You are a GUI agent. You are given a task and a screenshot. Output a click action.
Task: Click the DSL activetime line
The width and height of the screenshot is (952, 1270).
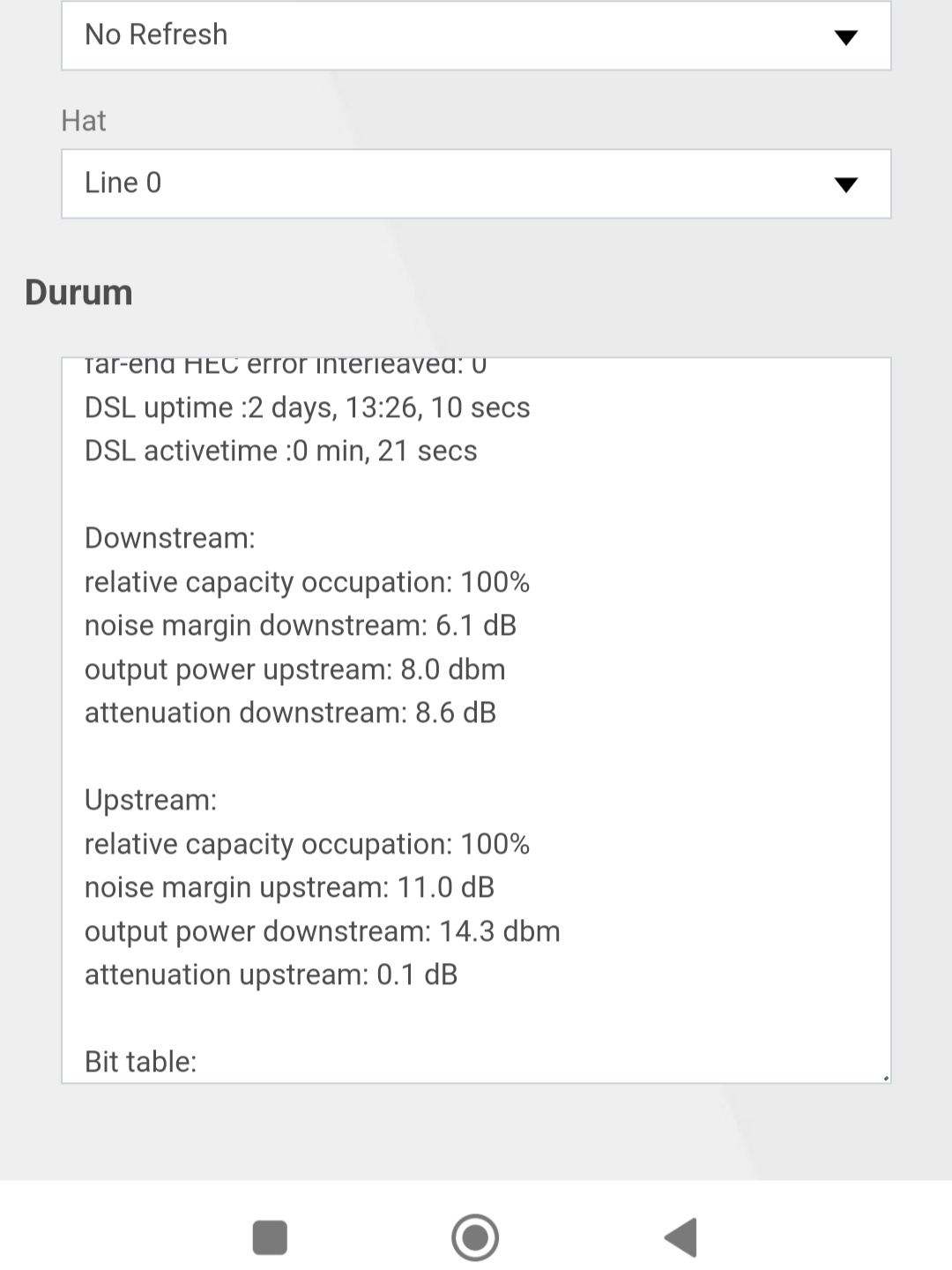click(x=281, y=451)
